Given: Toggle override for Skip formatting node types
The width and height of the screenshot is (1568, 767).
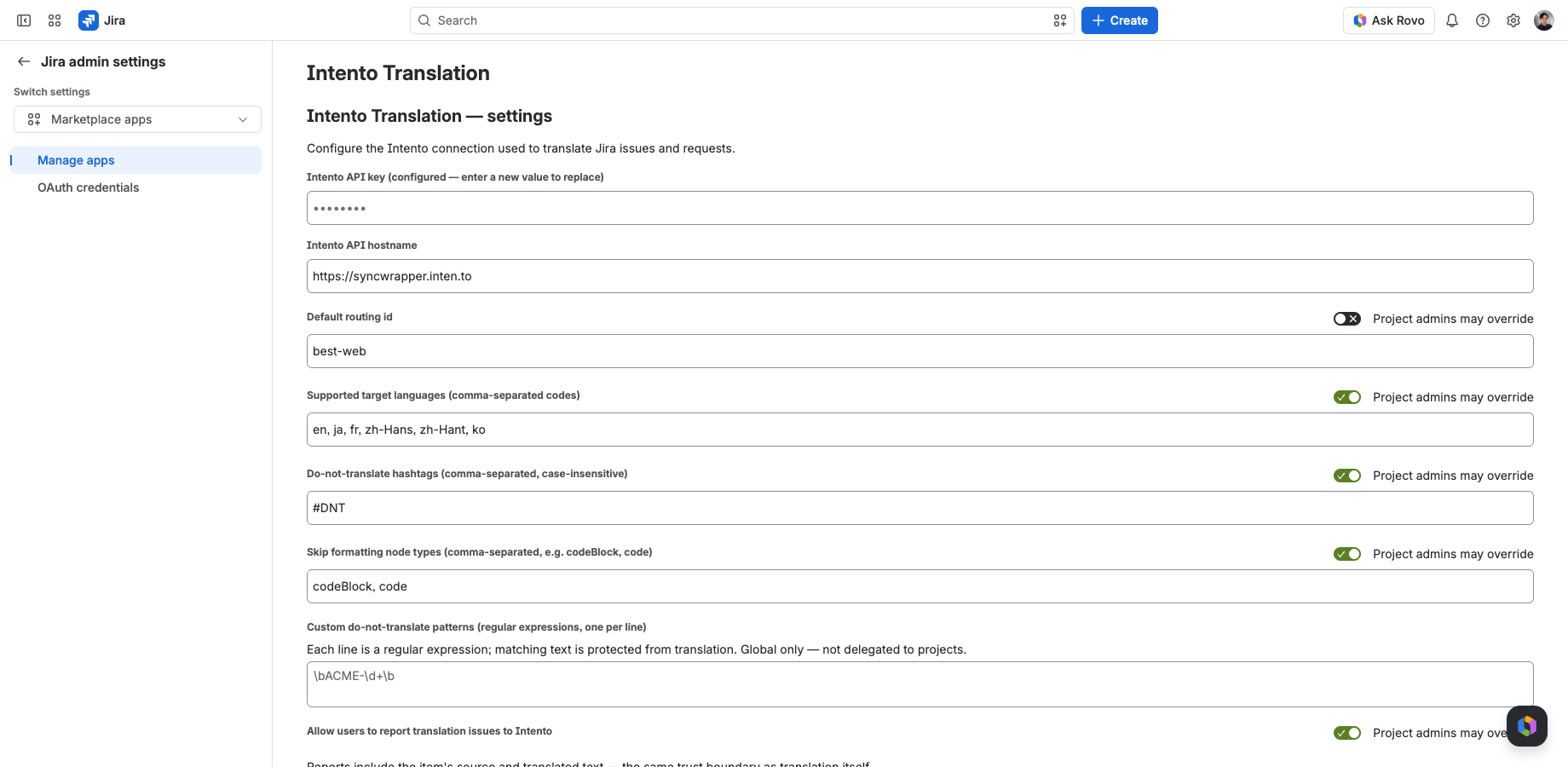Looking at the screenshot, I should pos(1347,554).
